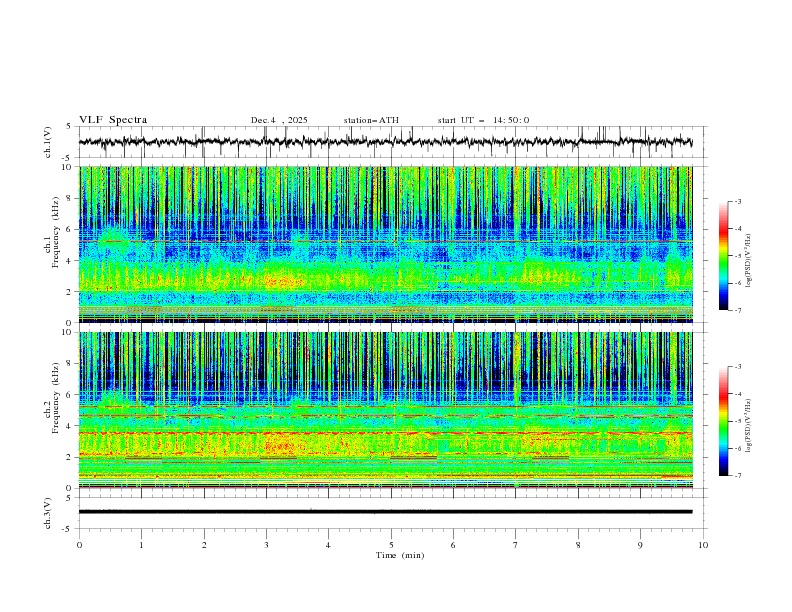Click the "-7" tick on ch.2 colorbar
This screenshot has height=612, width=792.
pyautogui.click(x=738, y=476)
